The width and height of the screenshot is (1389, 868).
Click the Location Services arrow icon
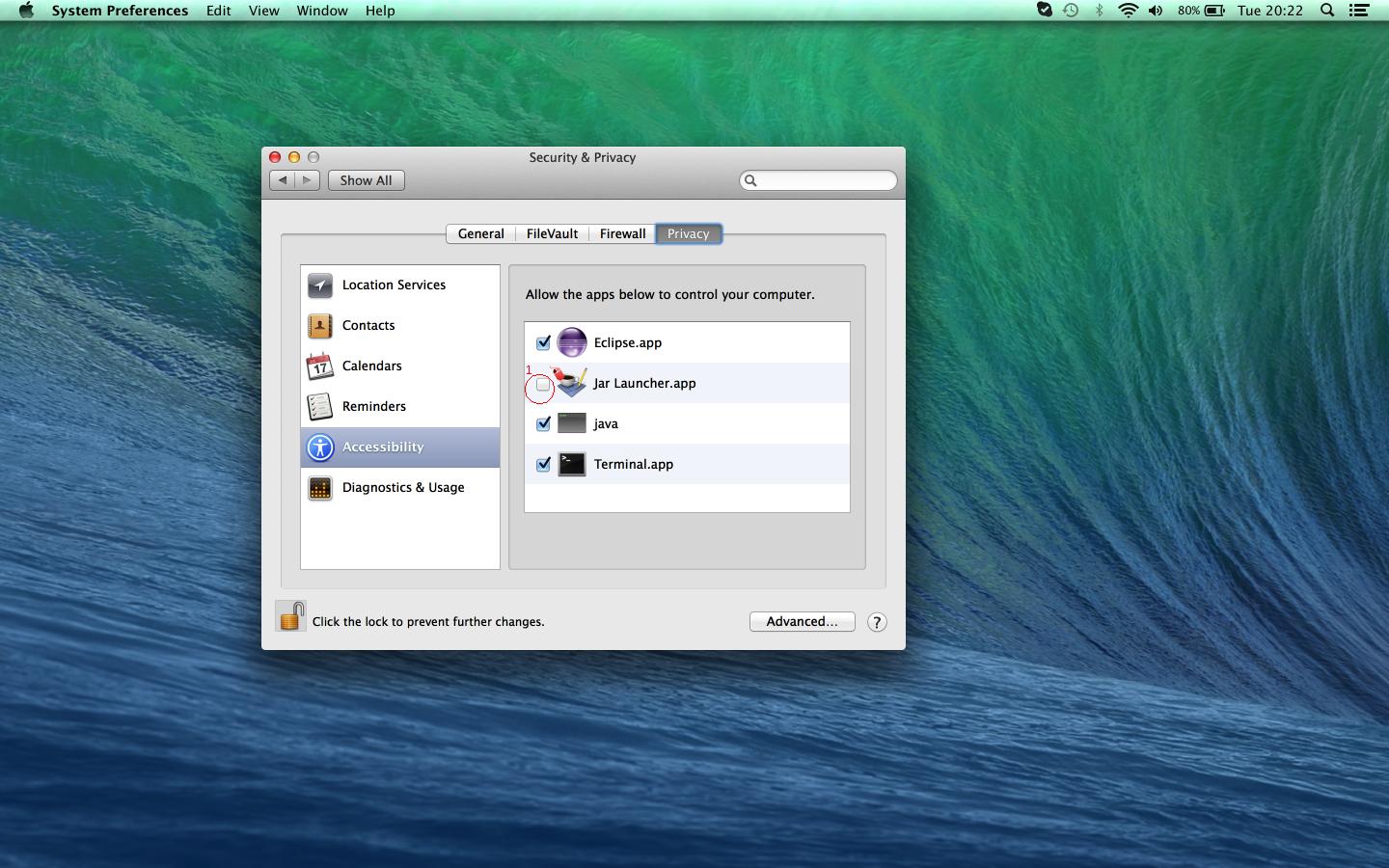pos(320,285)
